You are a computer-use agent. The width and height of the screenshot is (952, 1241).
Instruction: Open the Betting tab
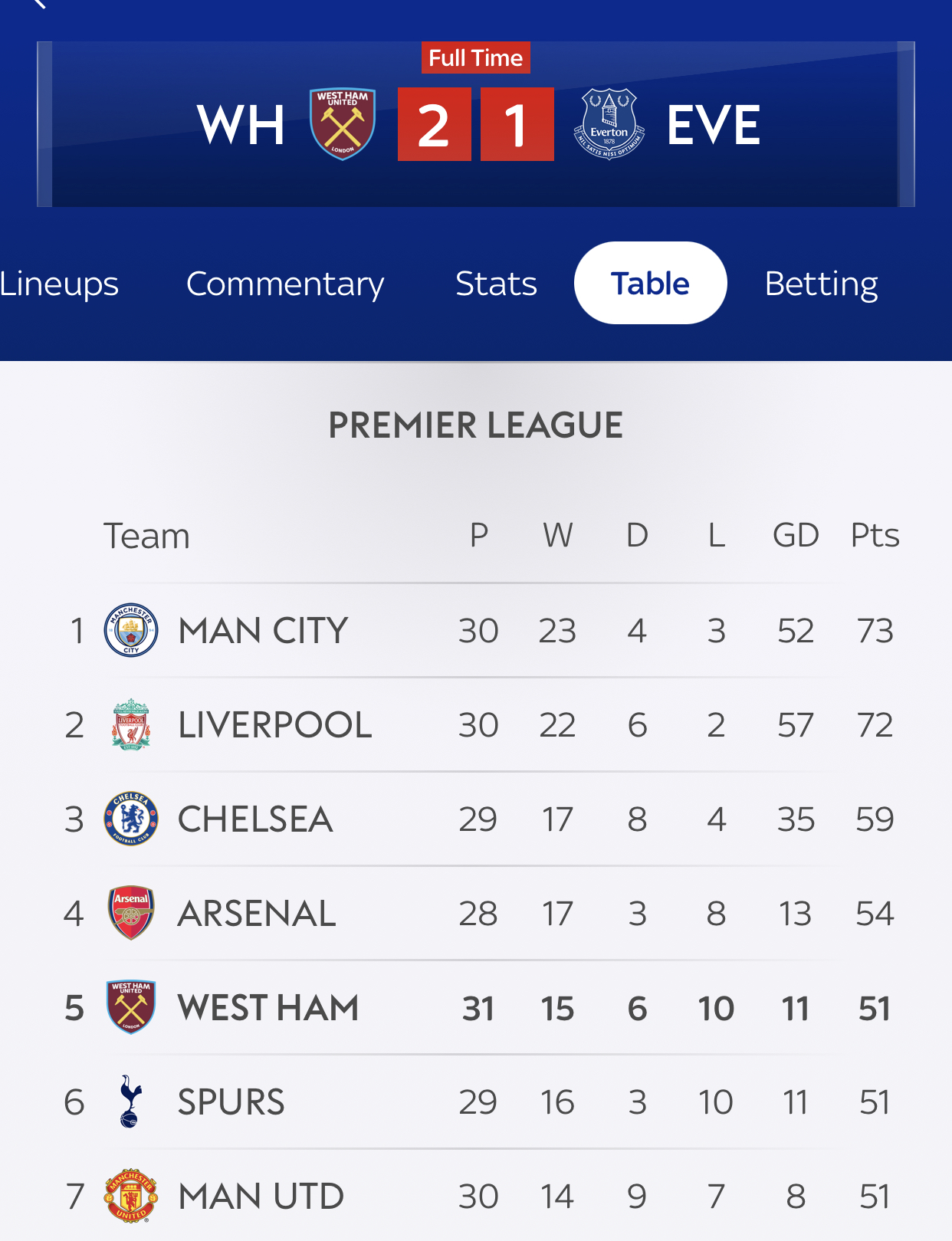(x=821, y=284)
